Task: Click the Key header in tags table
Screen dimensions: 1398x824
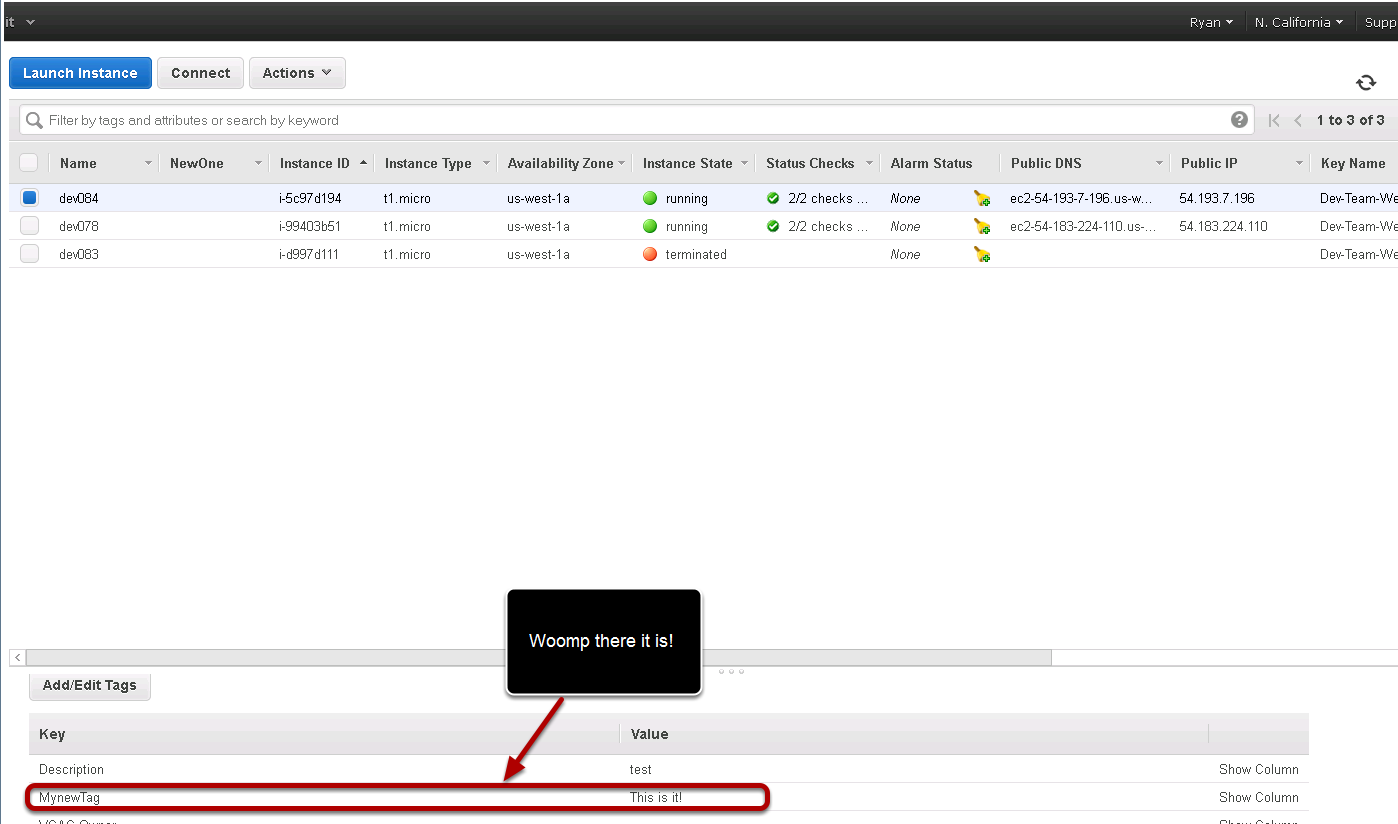Action: pyautogui.click(x=52, y=734)
